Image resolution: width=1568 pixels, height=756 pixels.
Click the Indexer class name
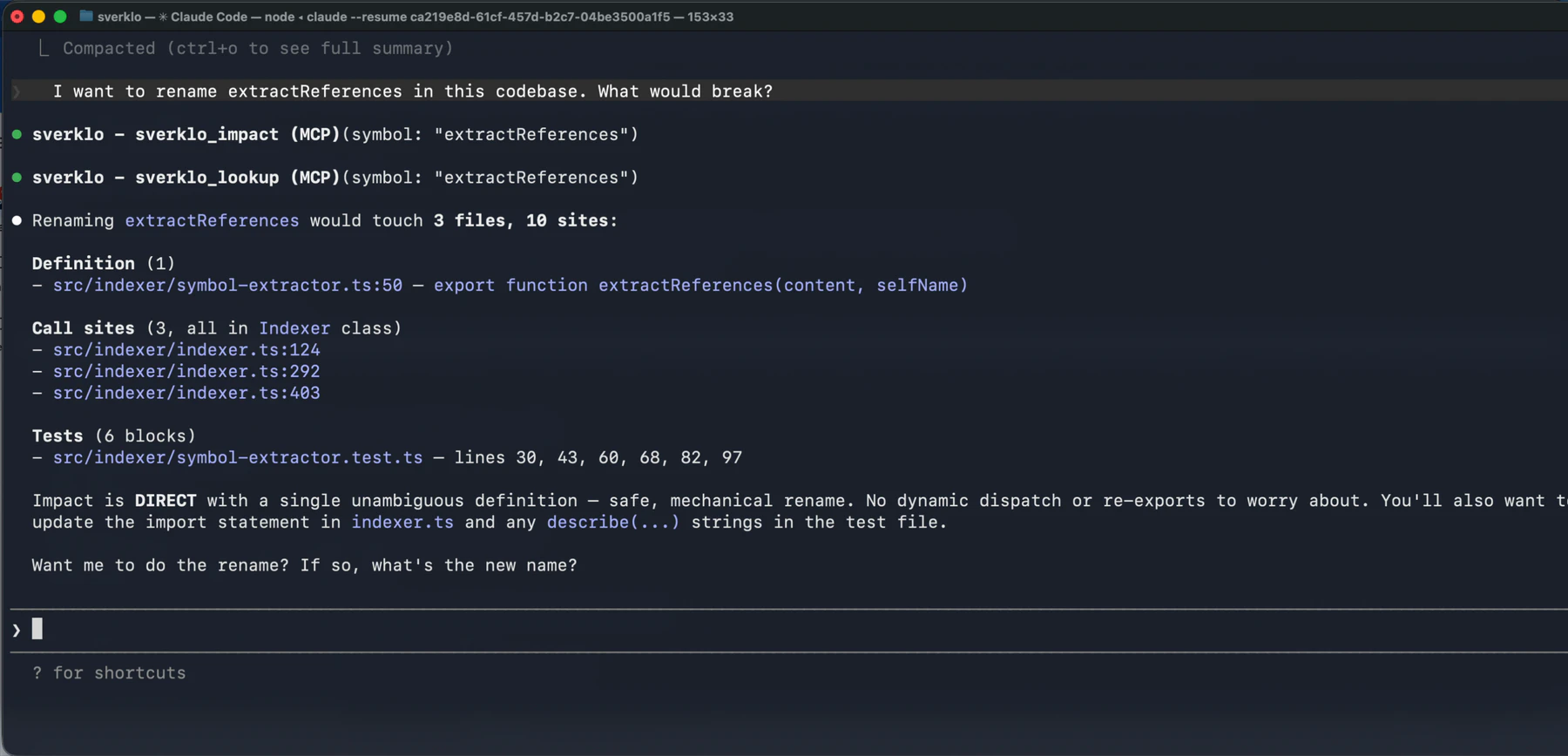(294, 328)
